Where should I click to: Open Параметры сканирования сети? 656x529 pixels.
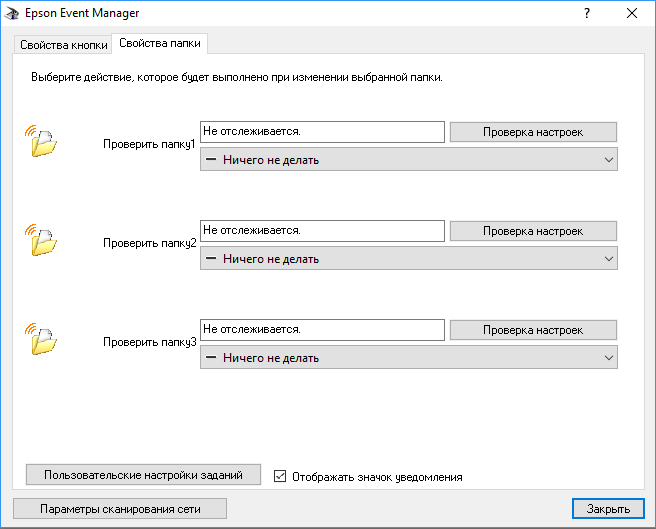(x=120, y=509)
